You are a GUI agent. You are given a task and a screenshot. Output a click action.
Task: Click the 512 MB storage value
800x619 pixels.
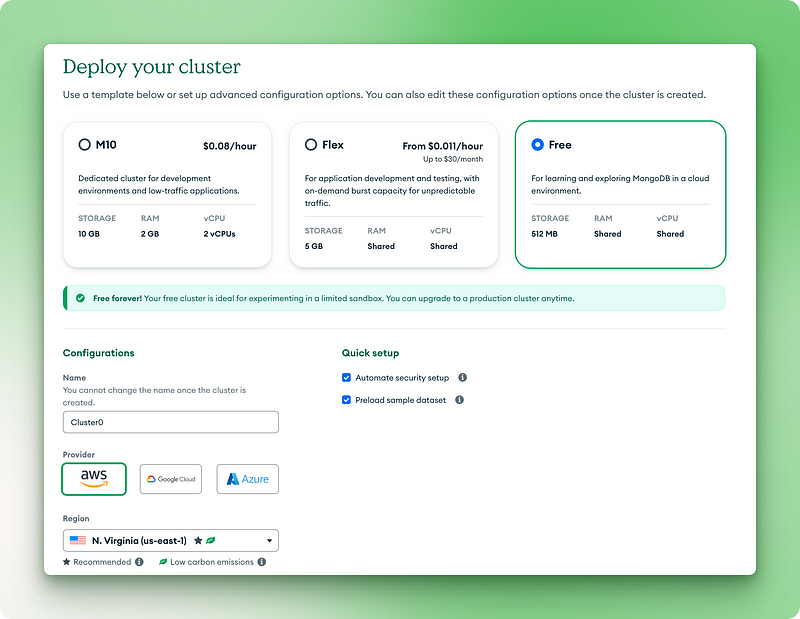pos(544,234)
